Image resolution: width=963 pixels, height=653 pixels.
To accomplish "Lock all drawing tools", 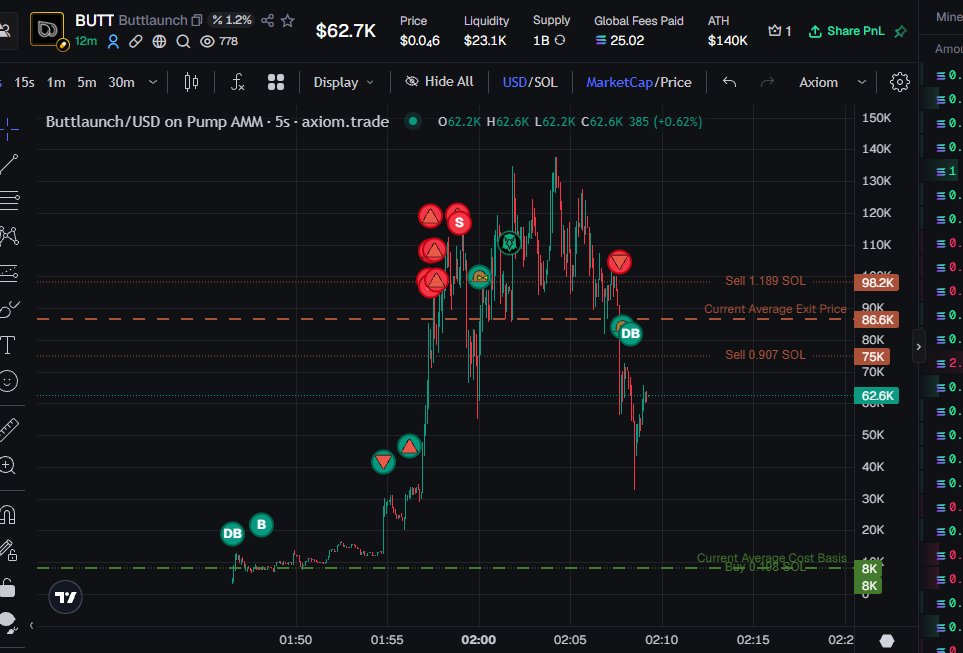I will pos(7,588).
